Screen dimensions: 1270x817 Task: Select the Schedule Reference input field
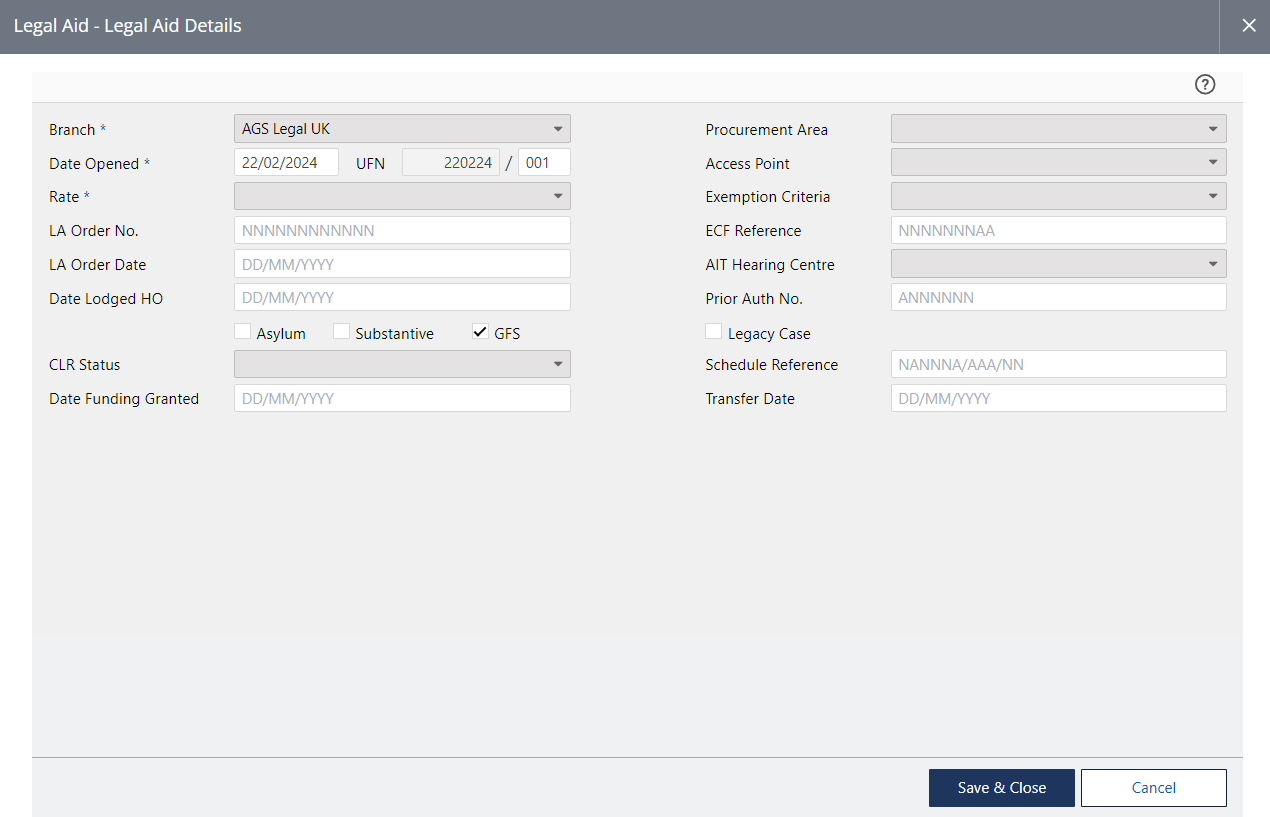[x=1058, y=364]
